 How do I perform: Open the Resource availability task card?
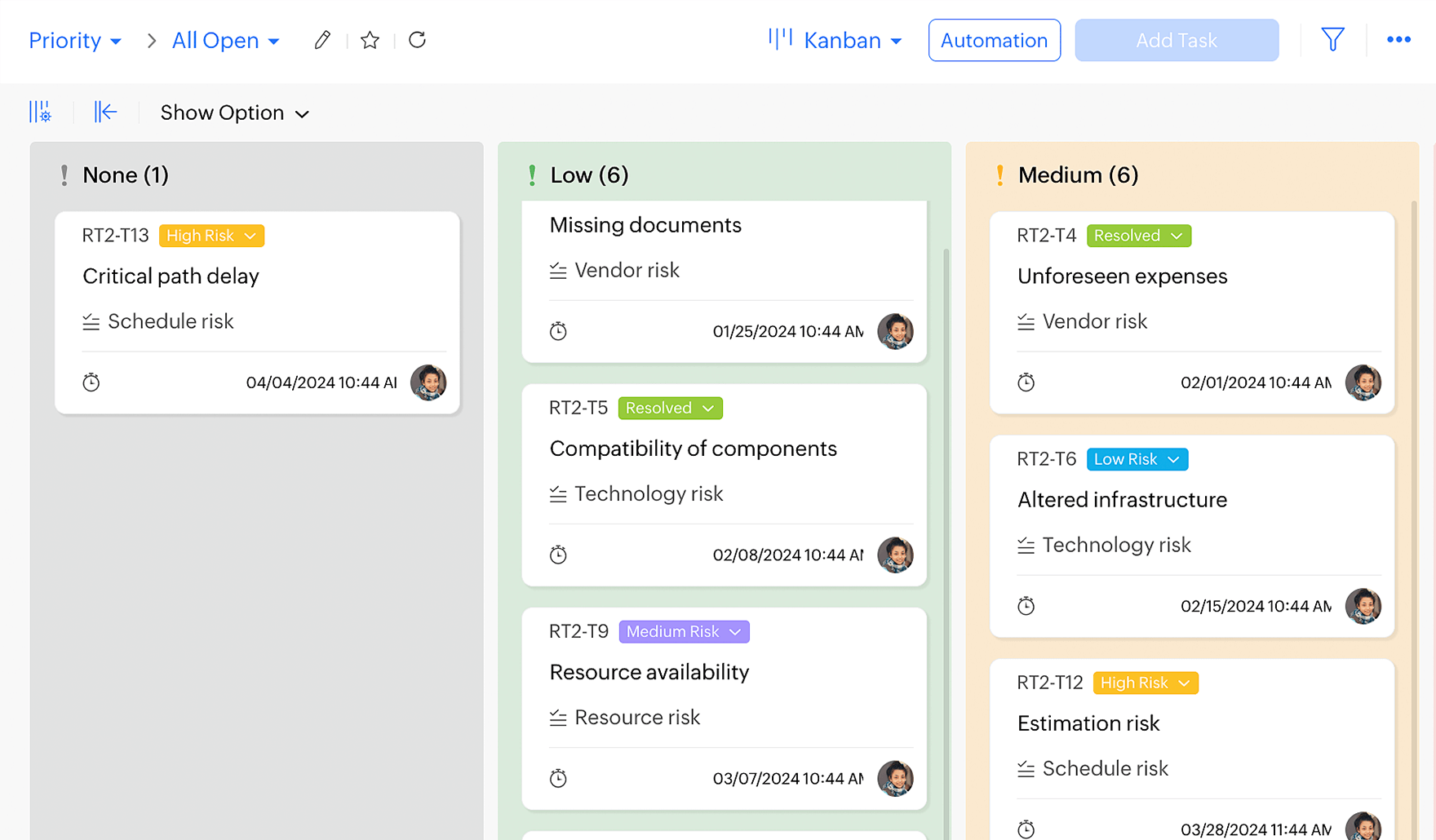coord(649,672)
